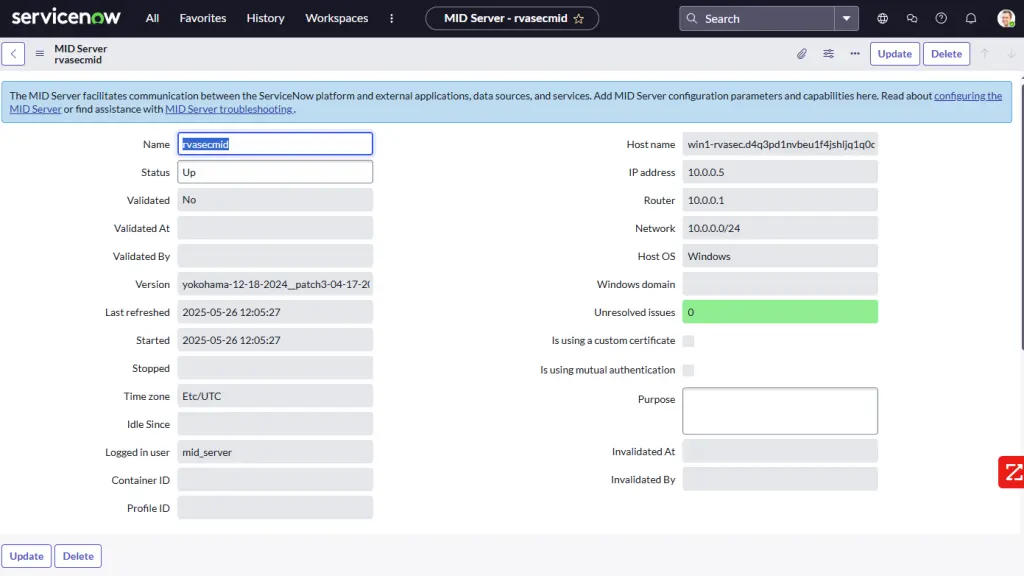
Task: Click the Last refreshed date value
Action: [x=275, y=312]
